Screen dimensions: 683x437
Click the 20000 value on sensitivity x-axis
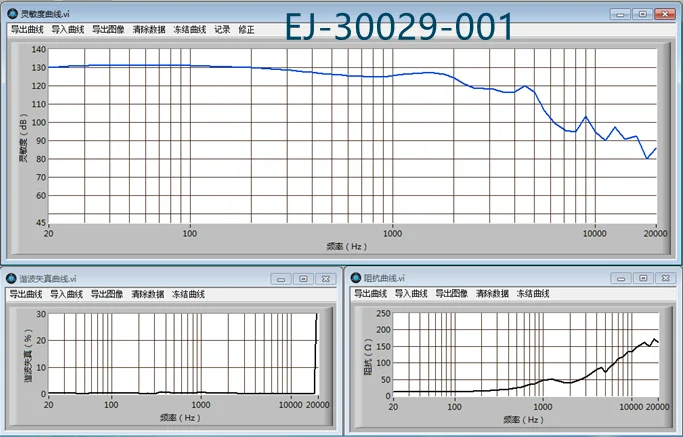(x=656, y=233)
